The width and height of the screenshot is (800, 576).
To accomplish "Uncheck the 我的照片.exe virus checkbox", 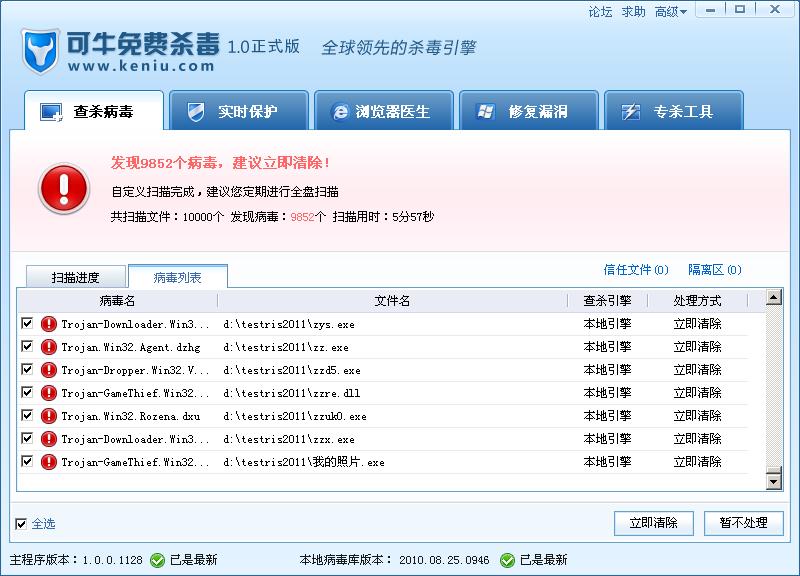I will [27, 461].
